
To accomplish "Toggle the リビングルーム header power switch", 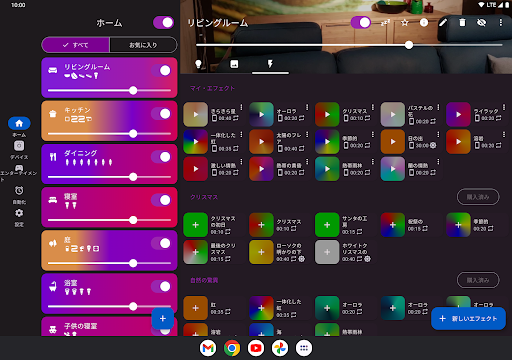I will point(361,23).
